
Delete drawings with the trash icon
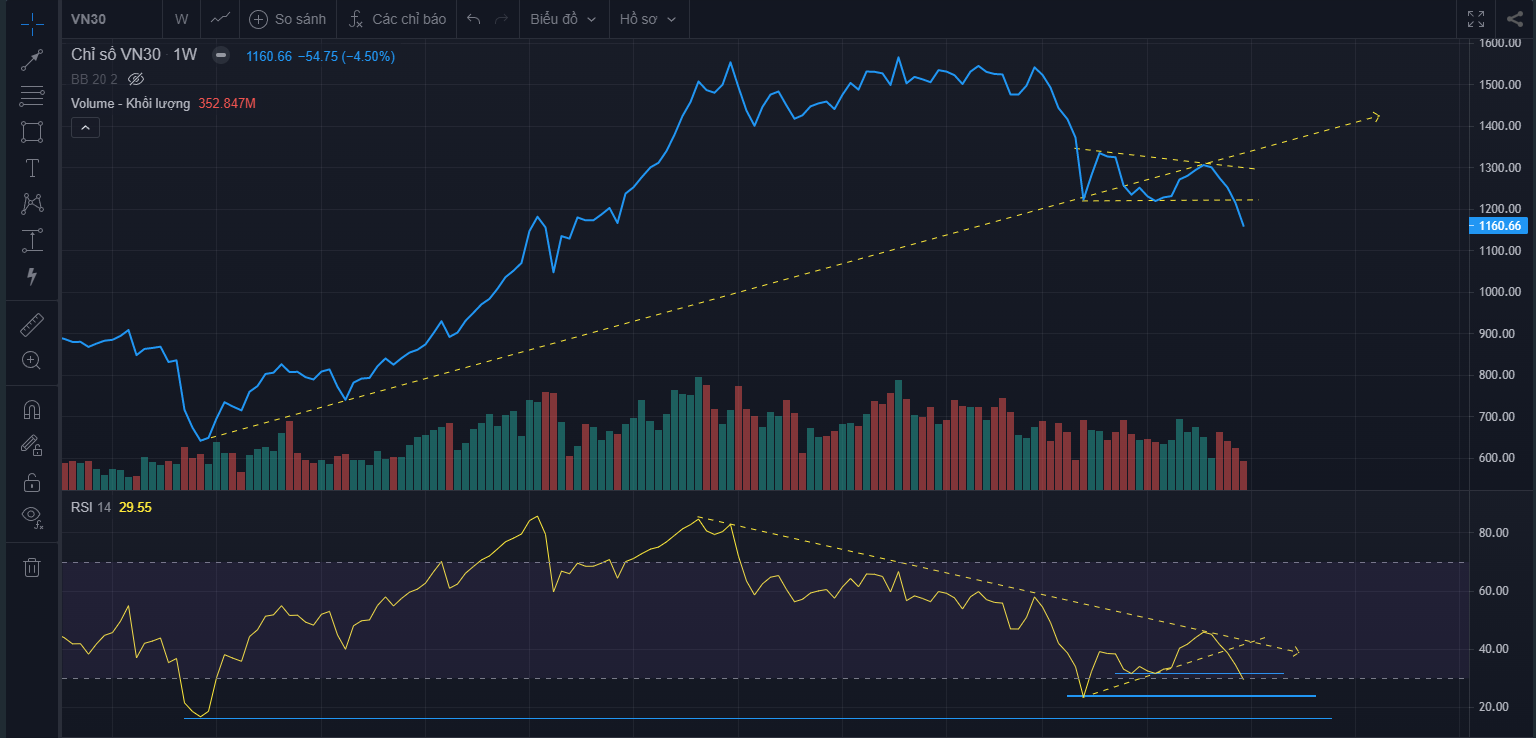[32, 567]
